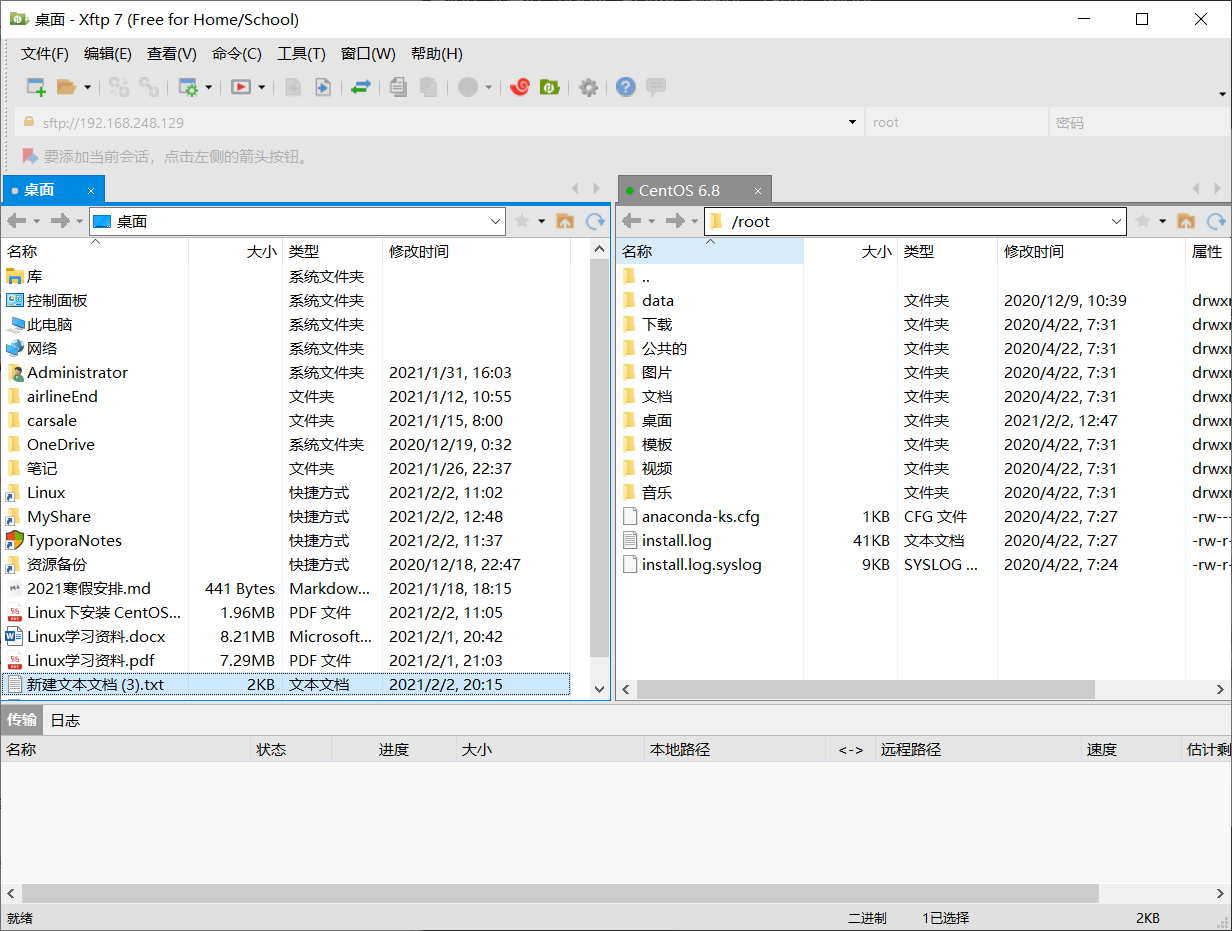Click the upload (left arrow) transfer icon
The height and width of the screenshot is (931, 1232).
[x=293, y=87]
